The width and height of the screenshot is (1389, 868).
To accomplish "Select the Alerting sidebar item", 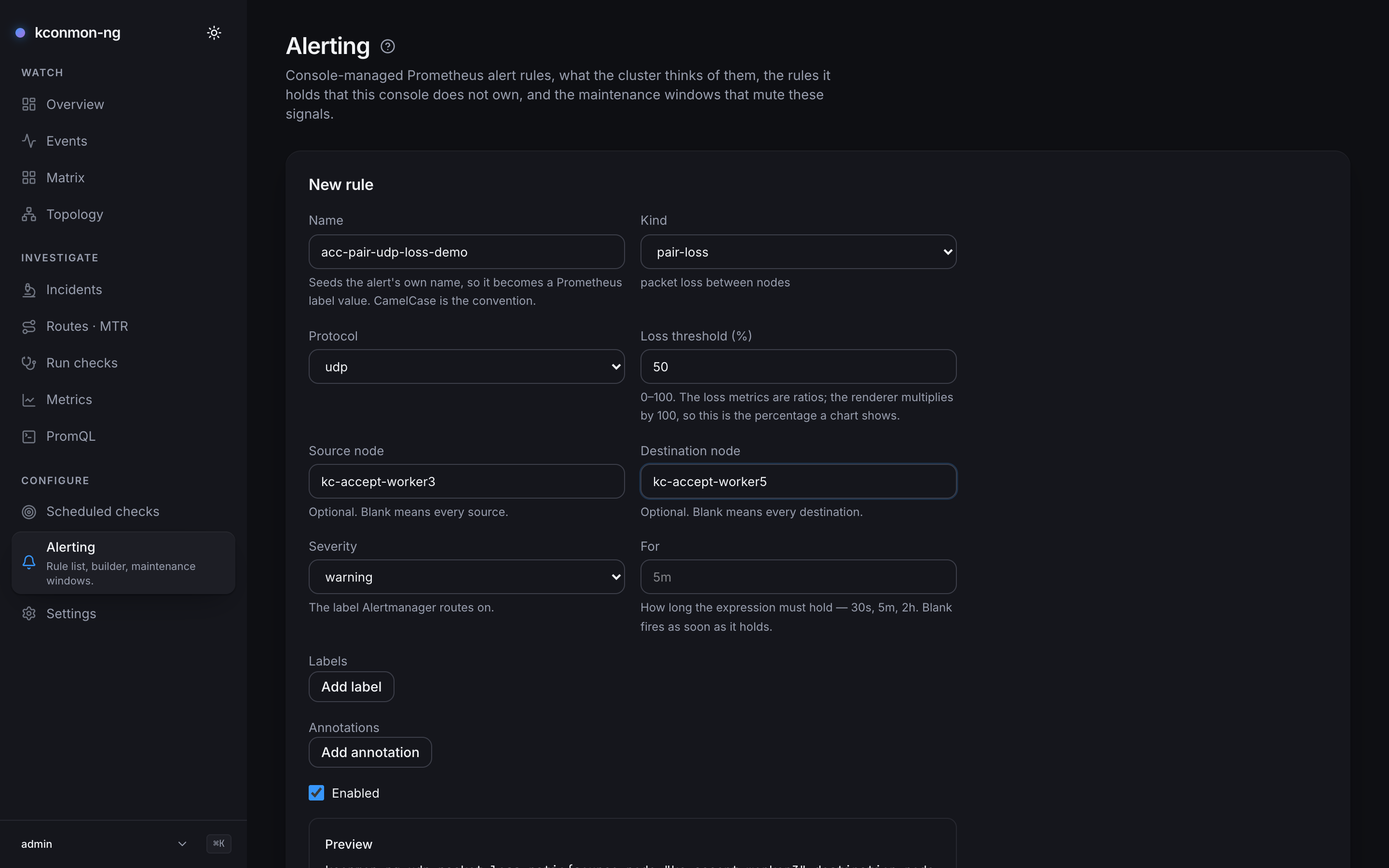I will coord(123,563).
